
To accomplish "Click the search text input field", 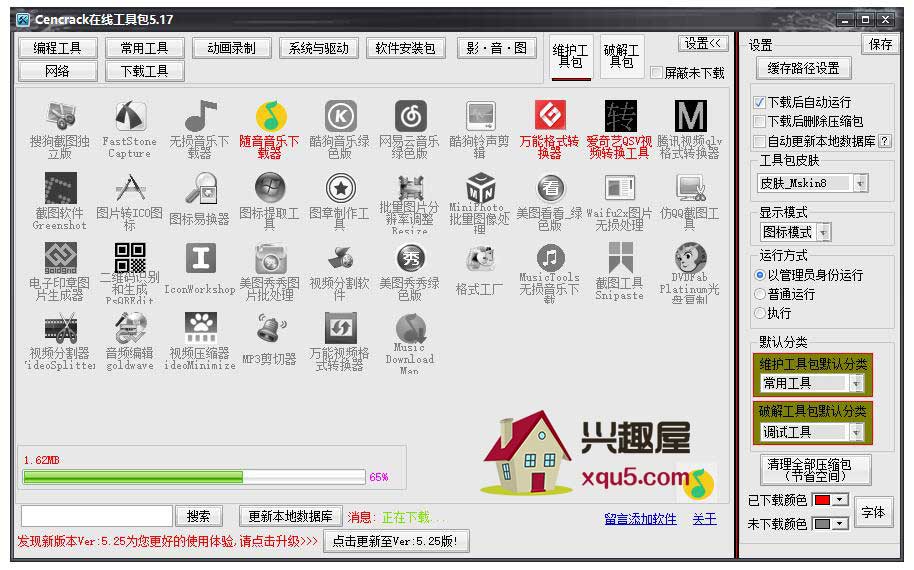I will point(97,516).
